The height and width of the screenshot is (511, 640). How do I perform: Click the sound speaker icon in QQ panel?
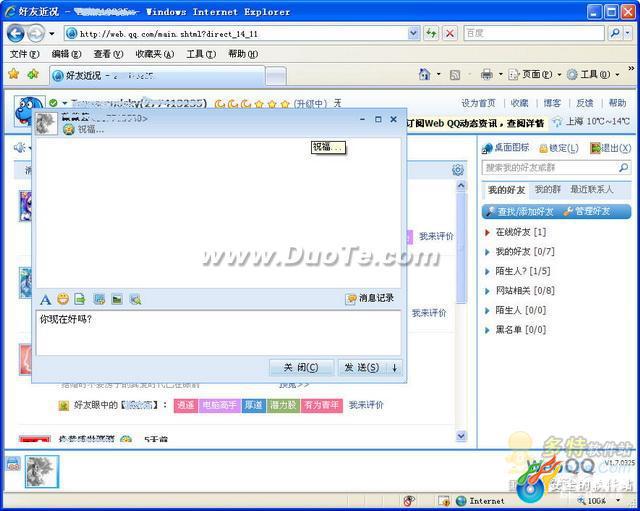point(20,147)
